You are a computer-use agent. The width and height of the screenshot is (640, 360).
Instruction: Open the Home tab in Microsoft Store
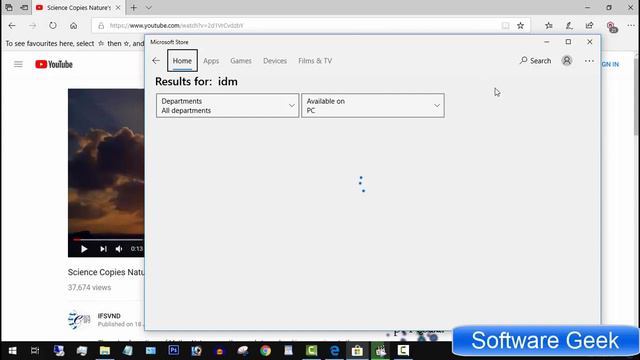(x=182, y=61)
